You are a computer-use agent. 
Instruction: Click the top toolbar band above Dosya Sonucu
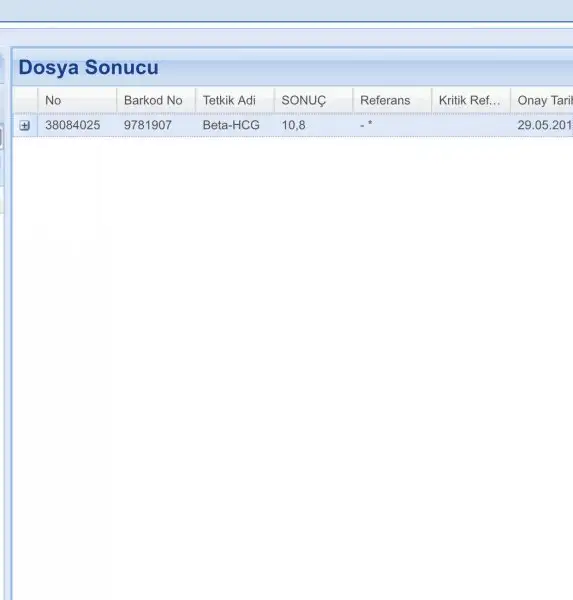point(286,10)
